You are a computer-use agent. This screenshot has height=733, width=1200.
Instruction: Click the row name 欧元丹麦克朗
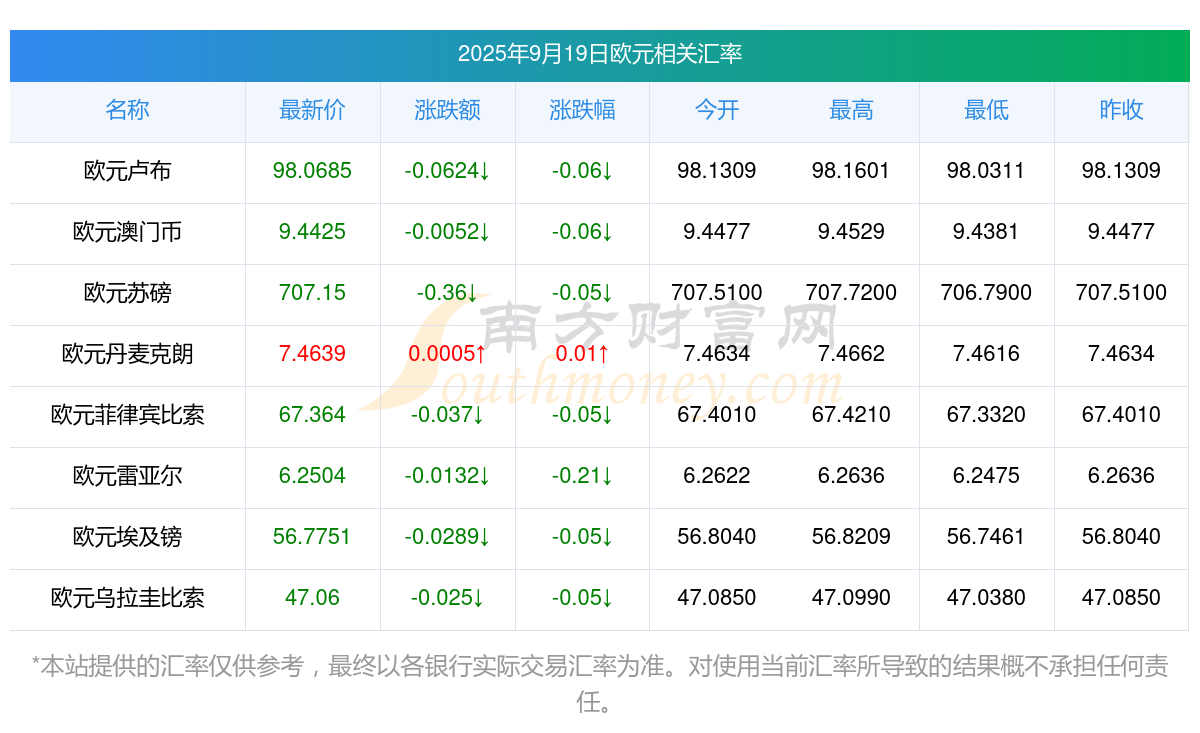[x=128, y=354]
